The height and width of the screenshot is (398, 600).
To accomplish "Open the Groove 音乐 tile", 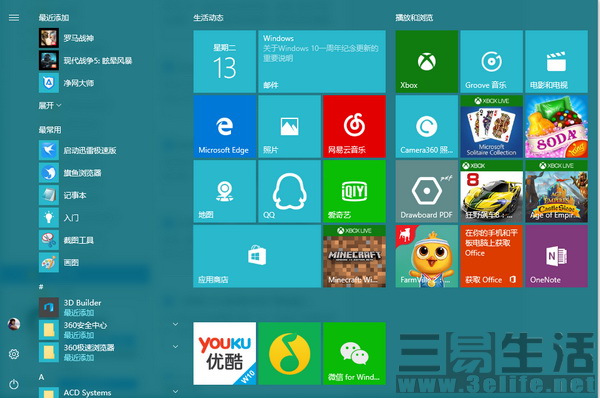I will coord(491,61).
